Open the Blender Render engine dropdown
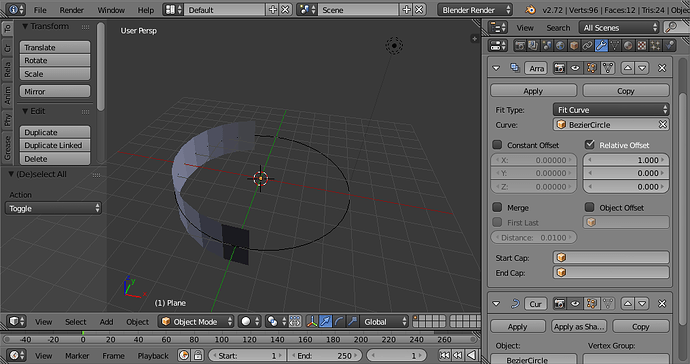 tap(475, 10)
